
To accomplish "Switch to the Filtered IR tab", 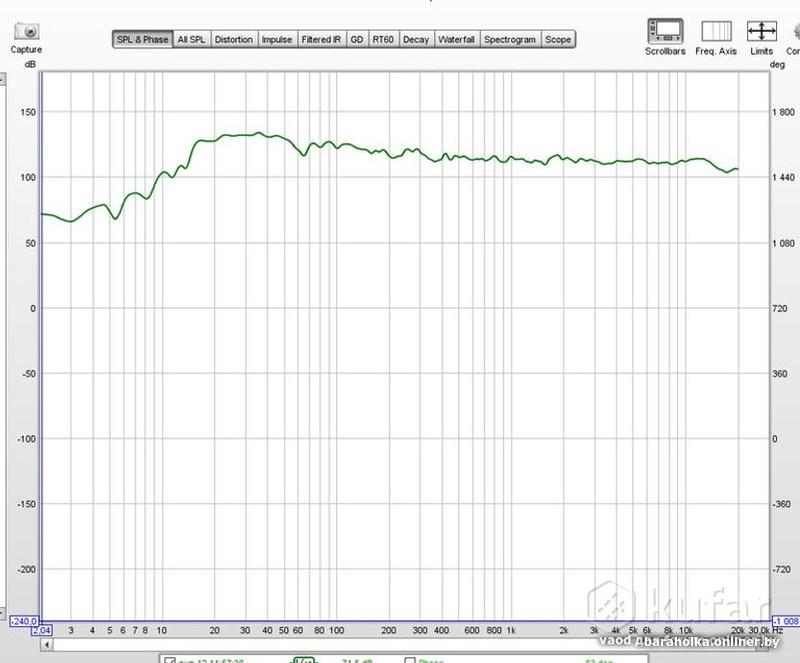I will pos(321,39).
